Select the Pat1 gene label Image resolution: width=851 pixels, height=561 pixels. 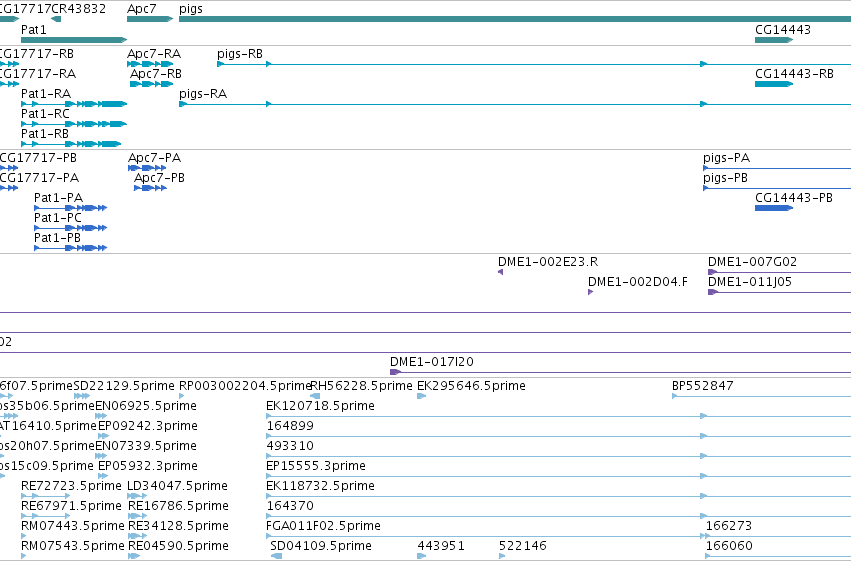pos(34,30)
